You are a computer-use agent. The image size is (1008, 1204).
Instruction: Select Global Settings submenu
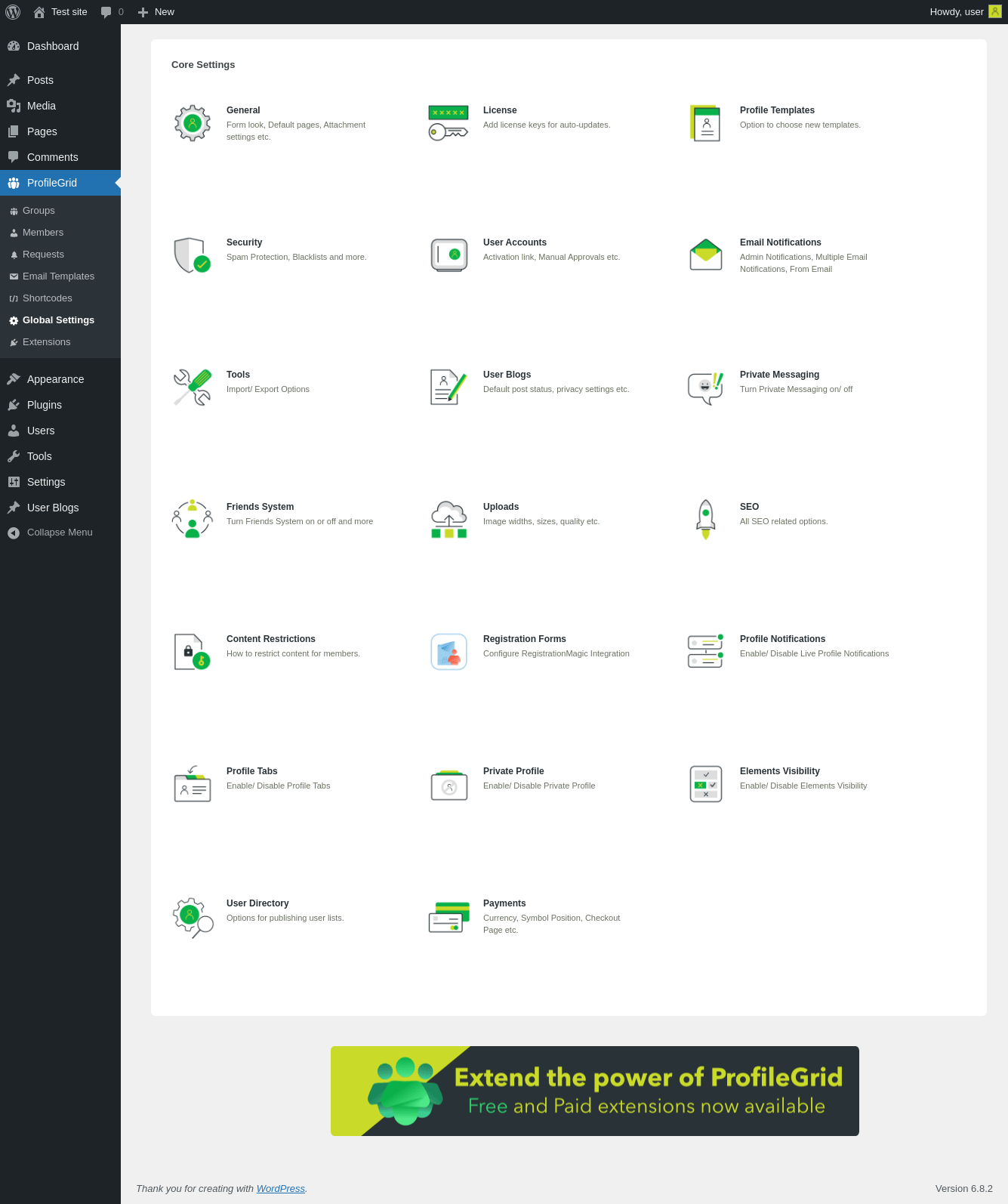pyautogui.click(x=60, y=320)
